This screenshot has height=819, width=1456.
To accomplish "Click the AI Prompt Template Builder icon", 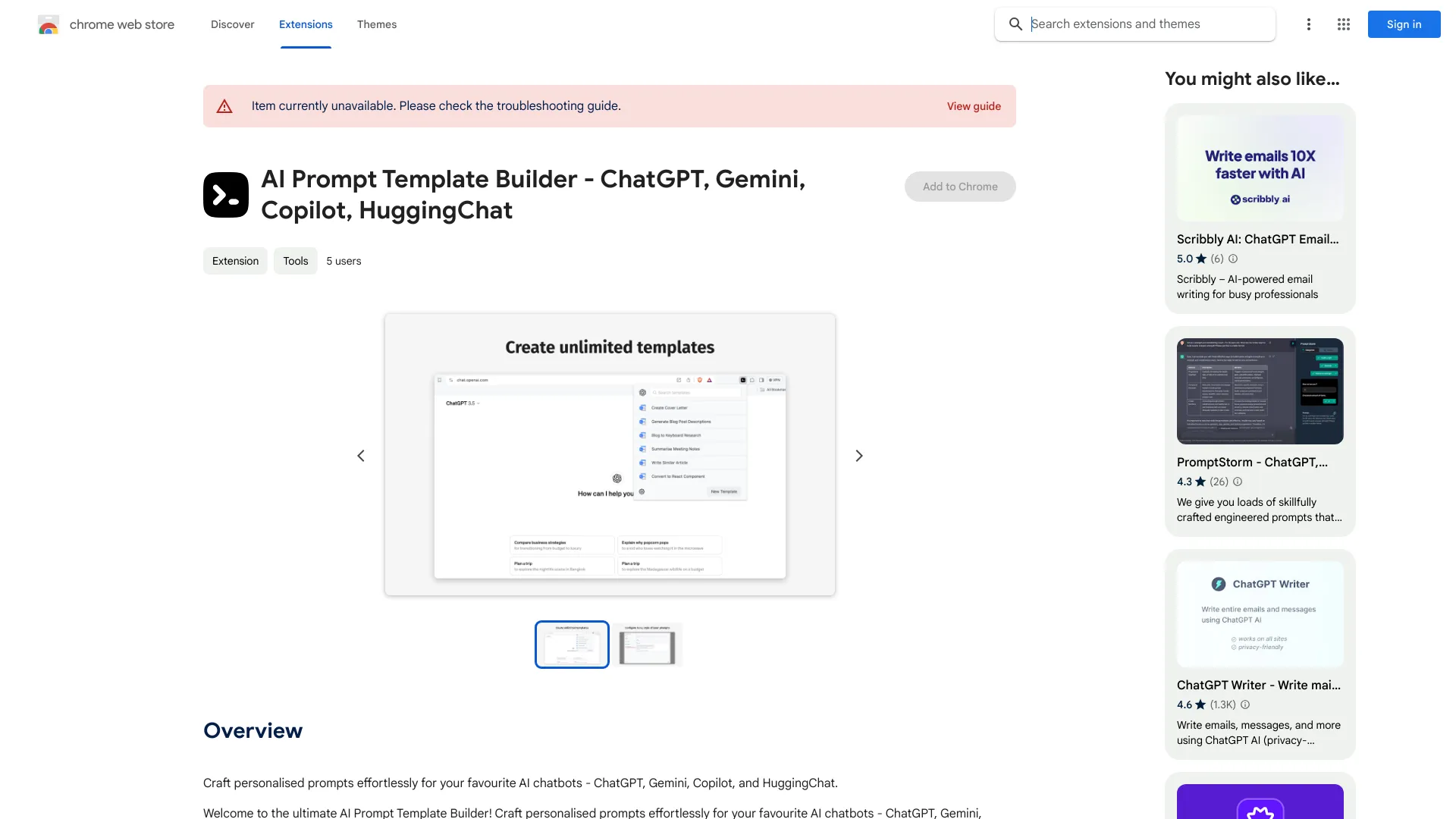I will [225, 194].
